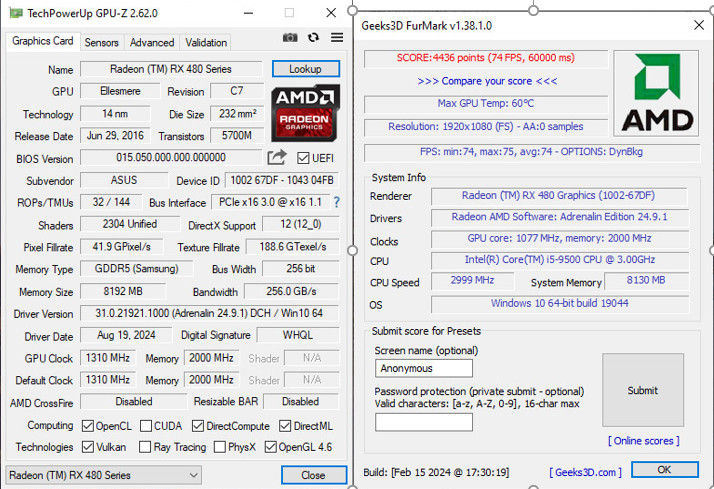Click the PCIe x16 3.0 bus interface value
The width and height of the screenshot is (714, 489).
click(x=270, y=202)
